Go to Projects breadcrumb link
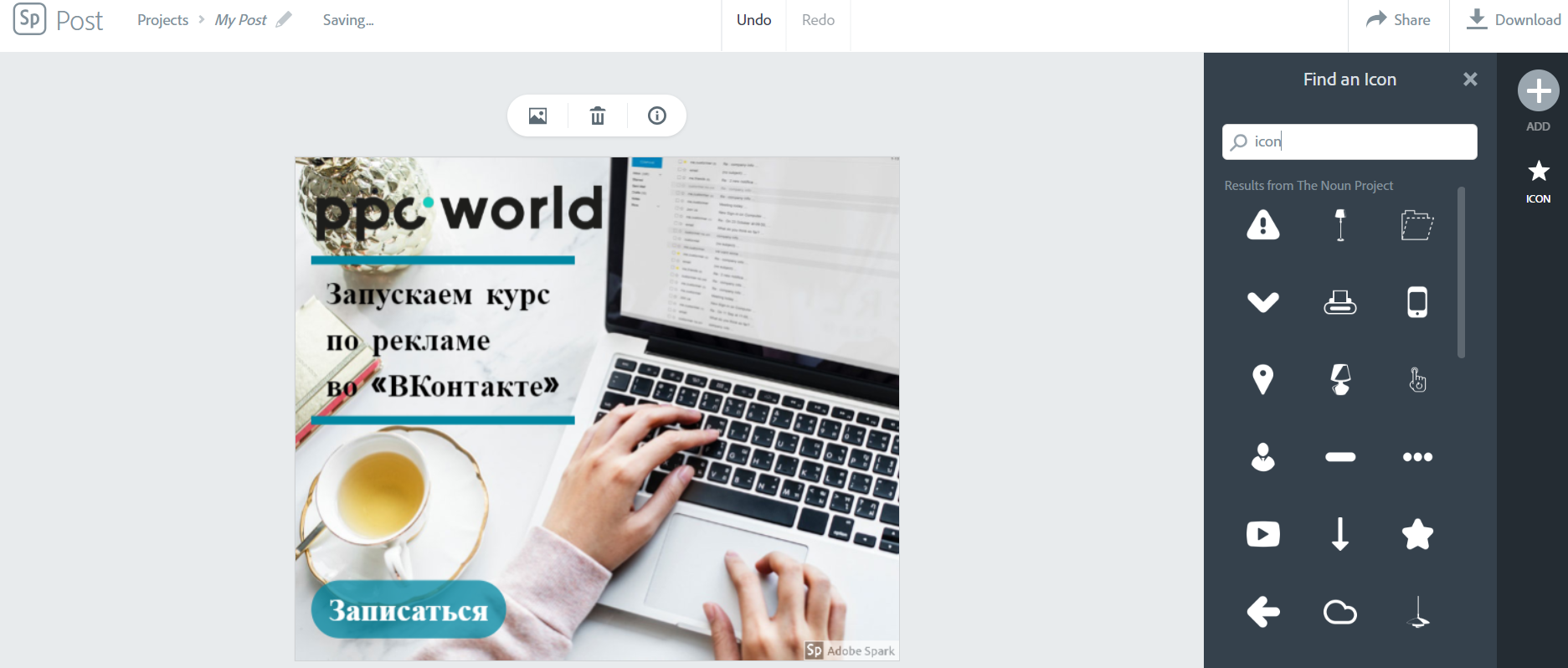The width and height of the screenshot is (1568, 668). 162,20
